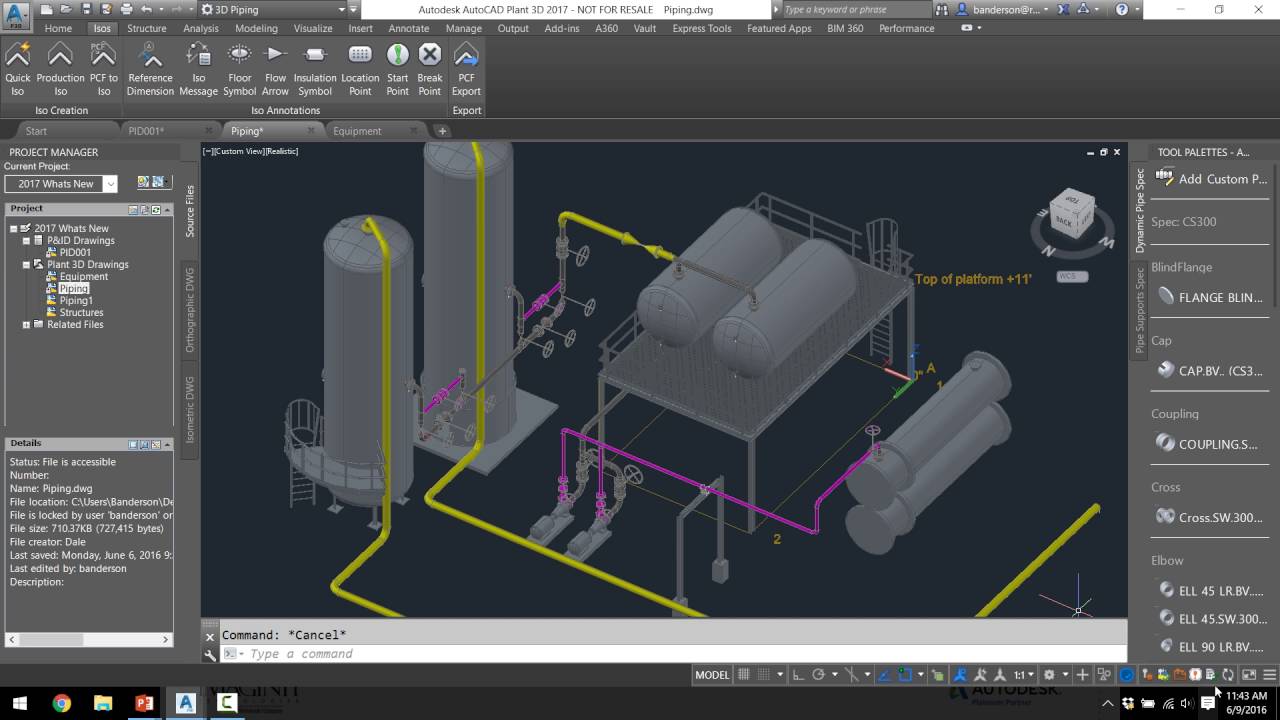Open the 1:1 annotation scale dropdown

[1025, 675]
